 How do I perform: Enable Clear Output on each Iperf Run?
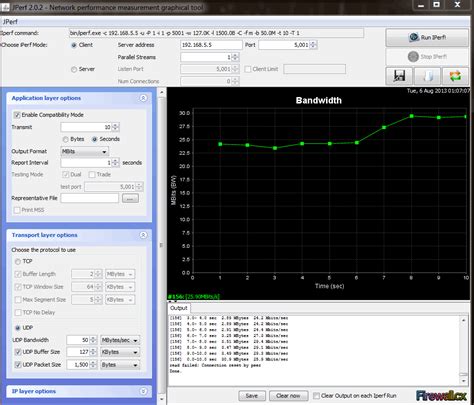click(316, 396)
